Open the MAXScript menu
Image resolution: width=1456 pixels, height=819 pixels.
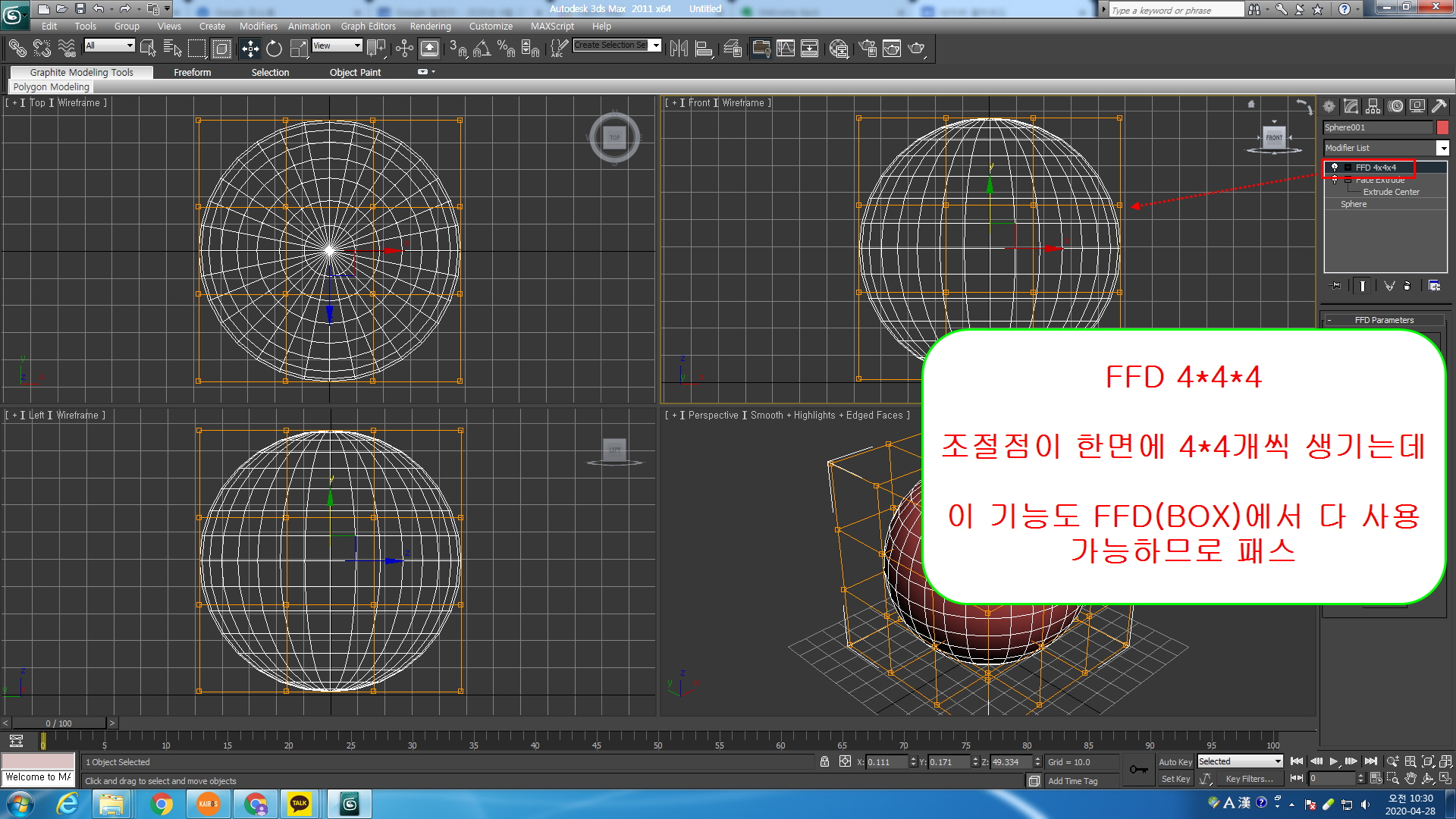pyautogui.click(x=552, y=26)
